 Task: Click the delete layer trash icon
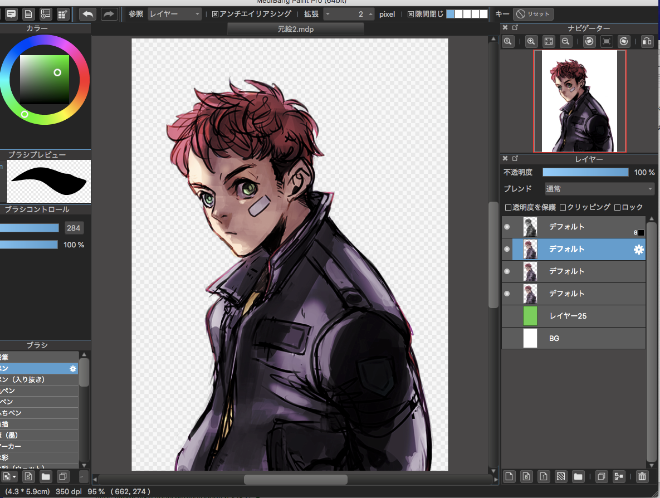click(643, 477)
